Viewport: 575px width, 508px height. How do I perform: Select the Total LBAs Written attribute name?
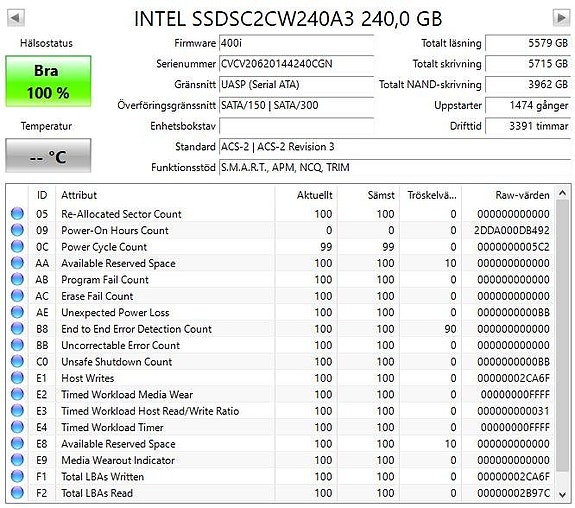[x=103, y=477]
